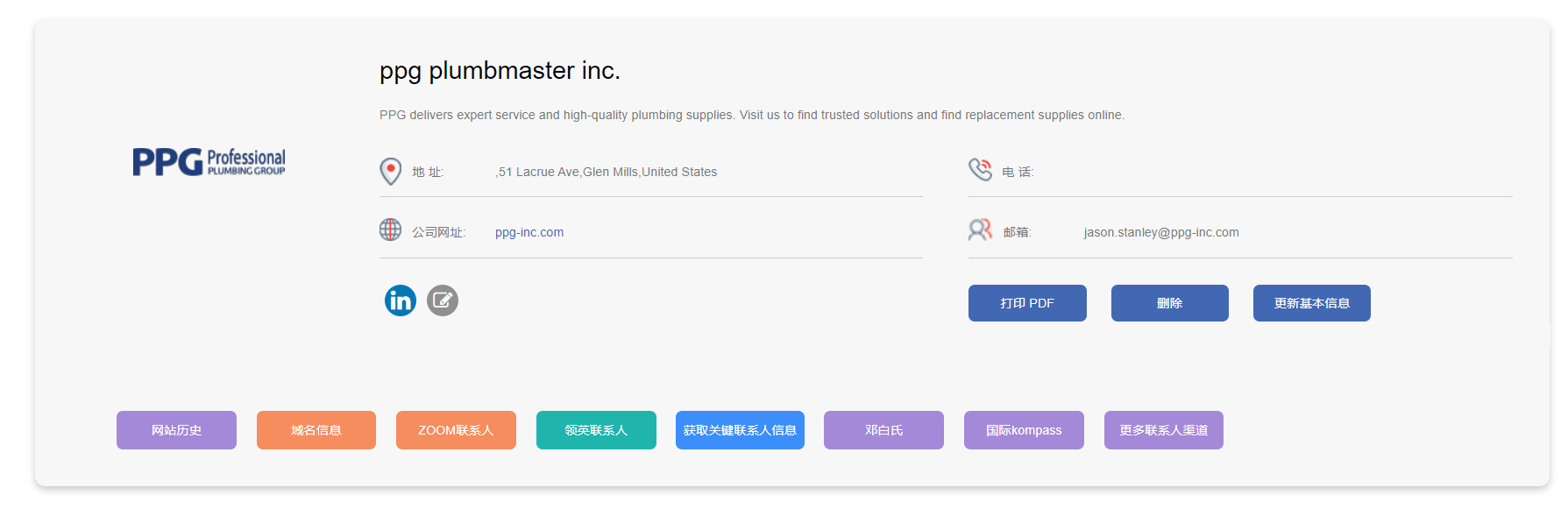The width and height of the screenshot is (1568, 523).
Task: Click the telephone icon beside 电话
Action: 980,169
